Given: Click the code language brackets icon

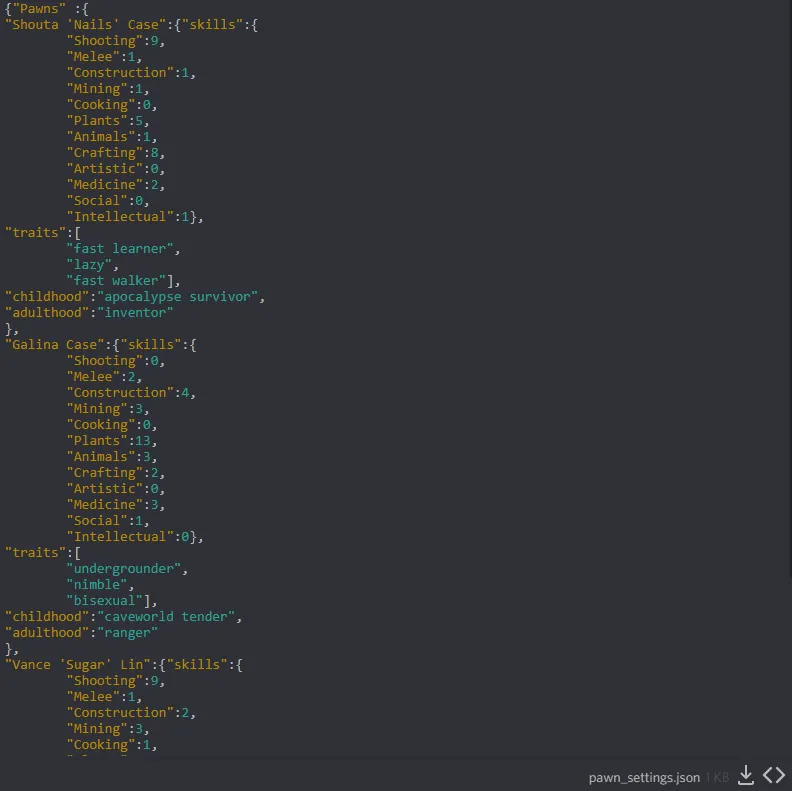Looking at the screenshot, I should pyautogui.click(x=774, y=776).
